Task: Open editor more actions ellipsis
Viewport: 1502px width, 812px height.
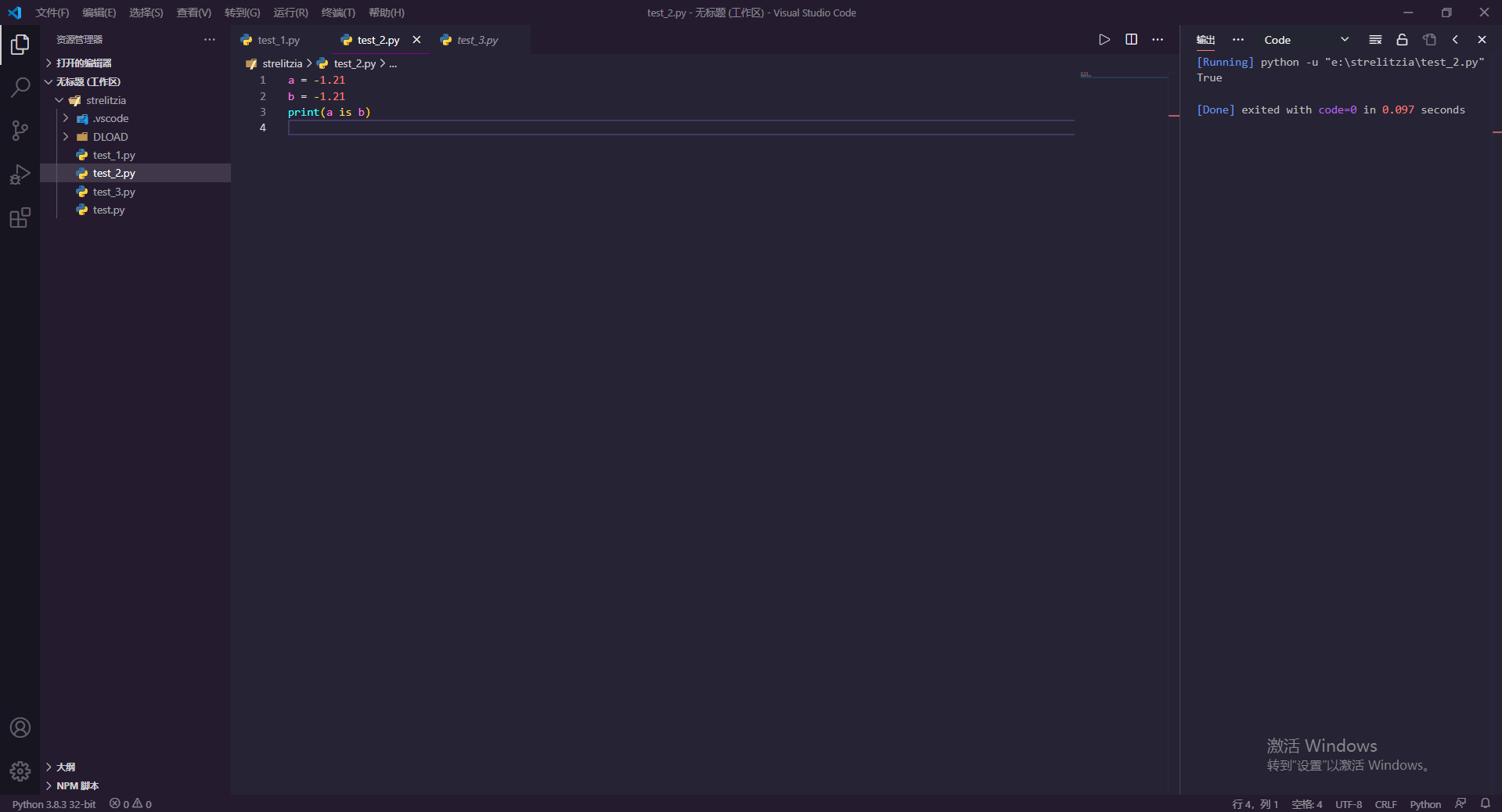Action: (x=1158, y=40)
